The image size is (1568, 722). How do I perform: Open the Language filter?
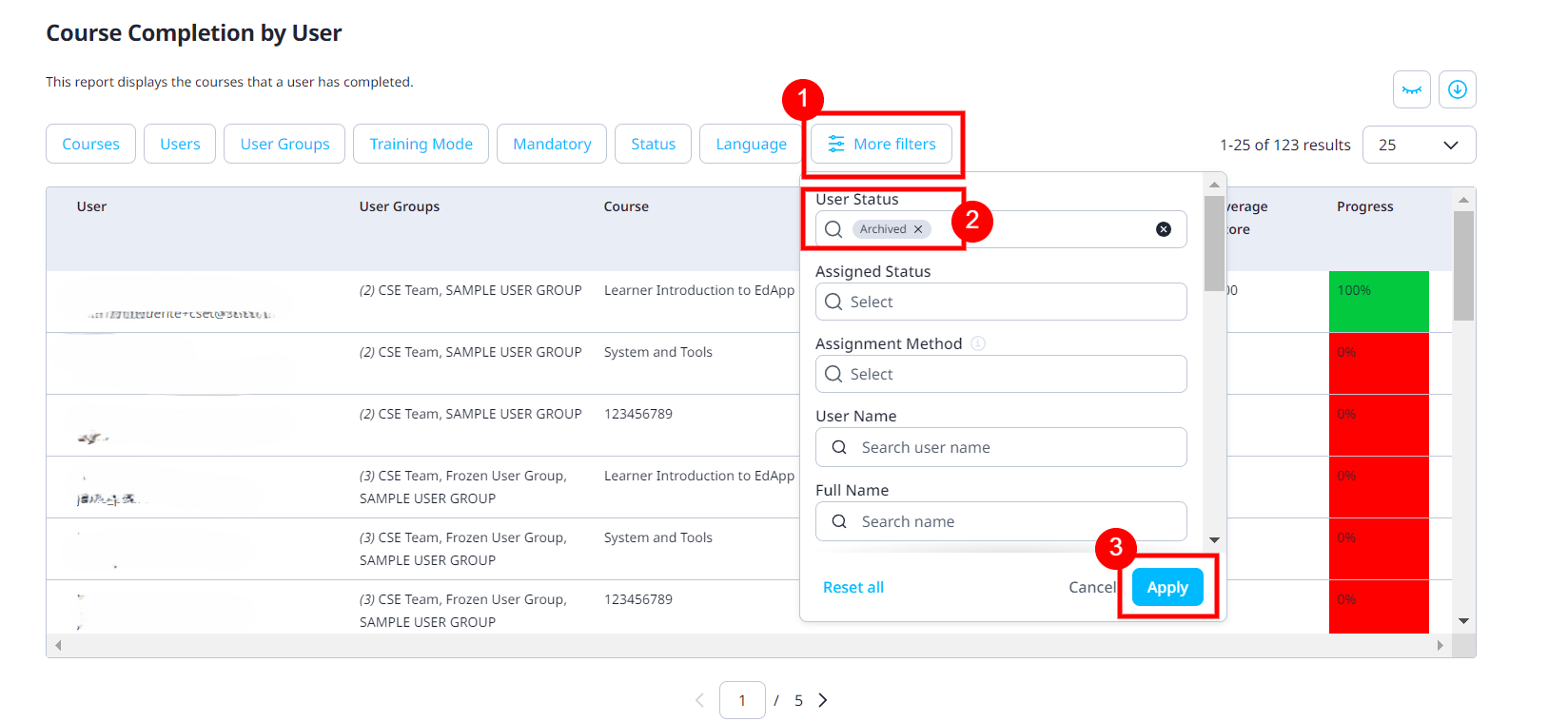click(x=751, y=144)
